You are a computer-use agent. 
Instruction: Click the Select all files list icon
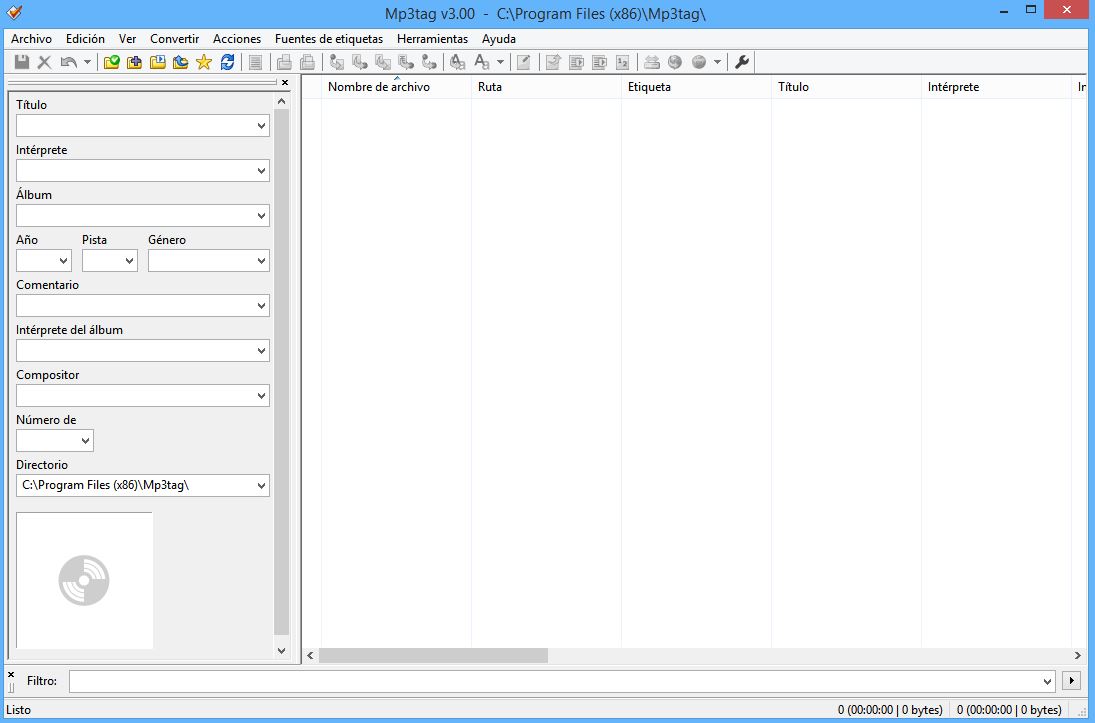click(x=256, y=62)
